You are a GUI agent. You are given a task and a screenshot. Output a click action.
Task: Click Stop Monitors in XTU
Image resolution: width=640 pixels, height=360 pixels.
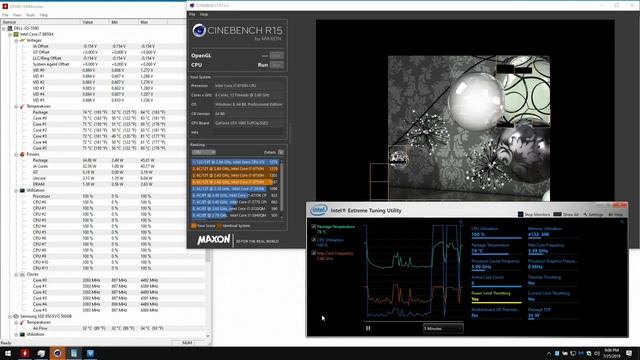(x=534, y=214)
